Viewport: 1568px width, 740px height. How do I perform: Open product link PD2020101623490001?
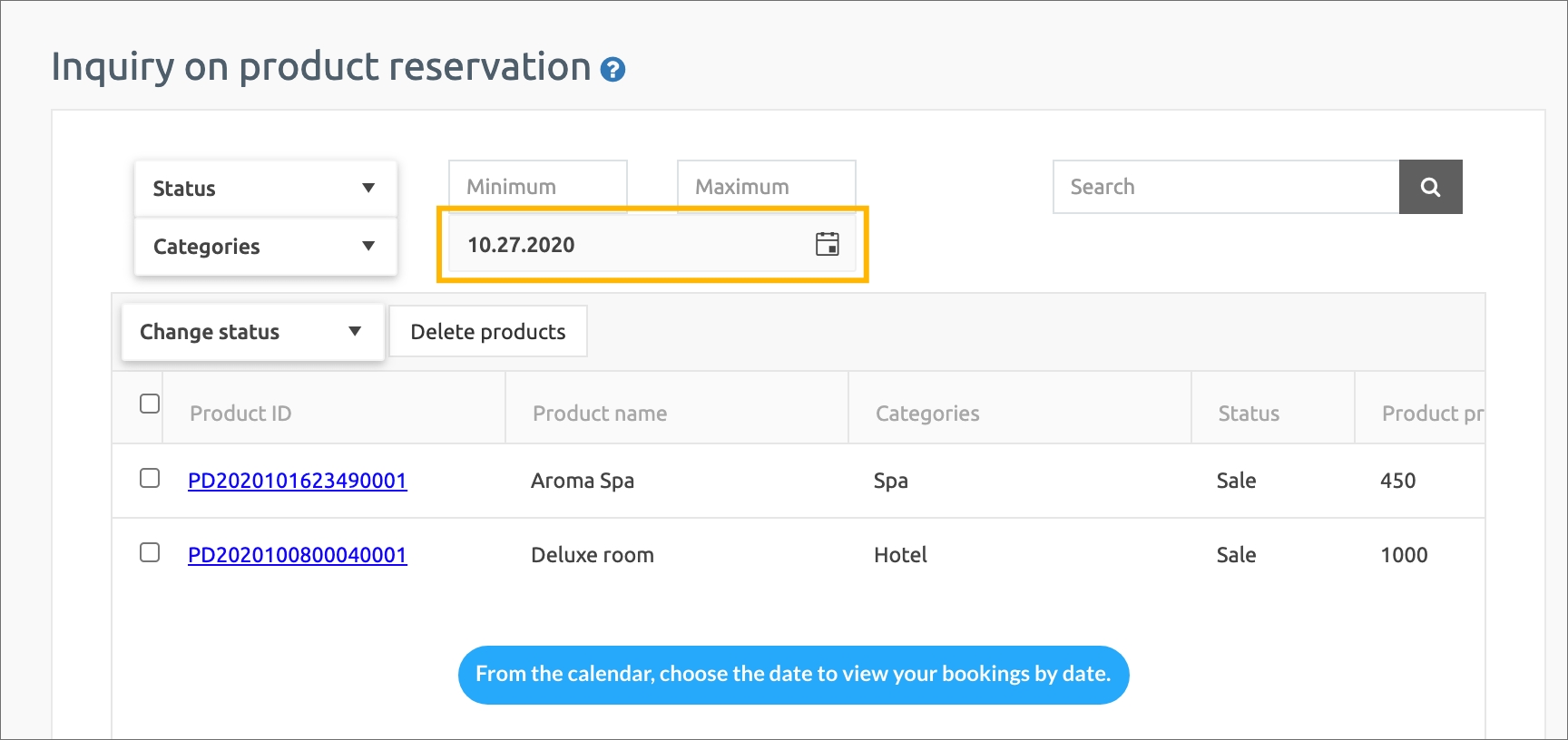click(x=297, y=481)
